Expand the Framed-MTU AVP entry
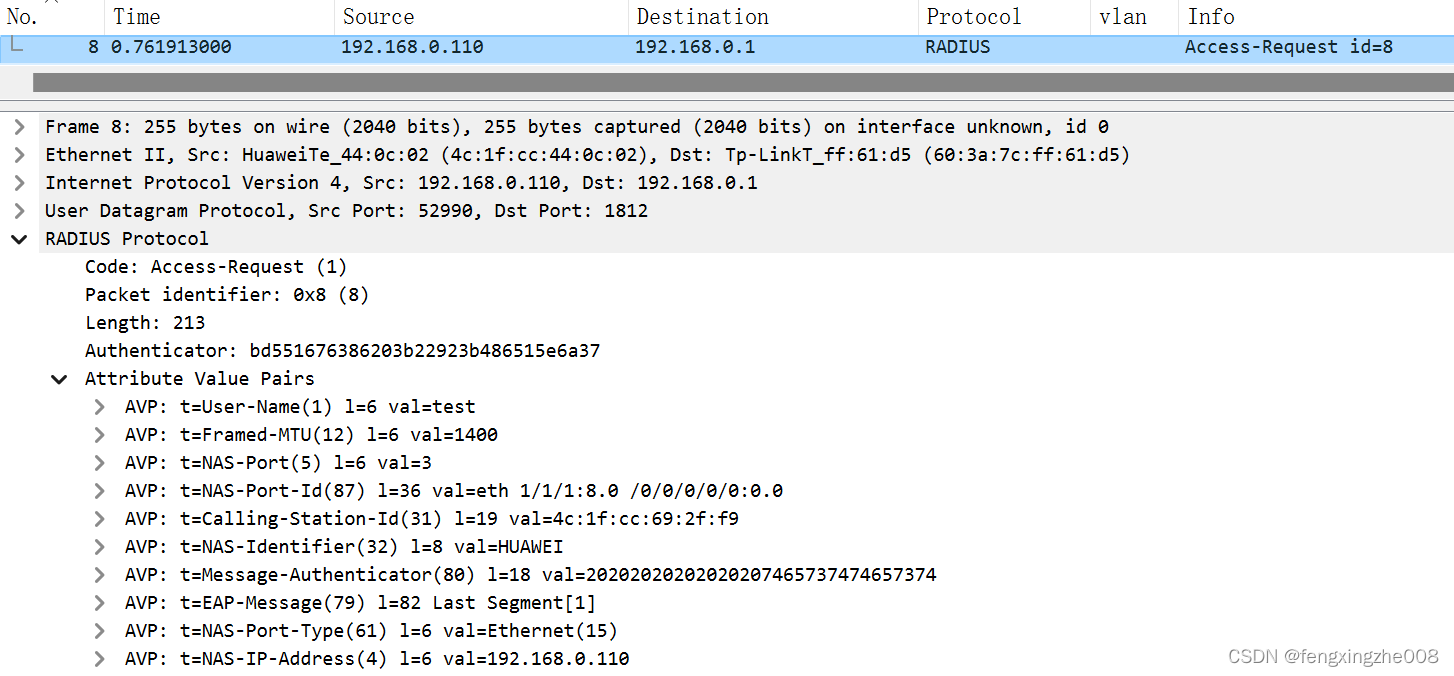This screenshot has width=1454, height=676. (97, 434)
